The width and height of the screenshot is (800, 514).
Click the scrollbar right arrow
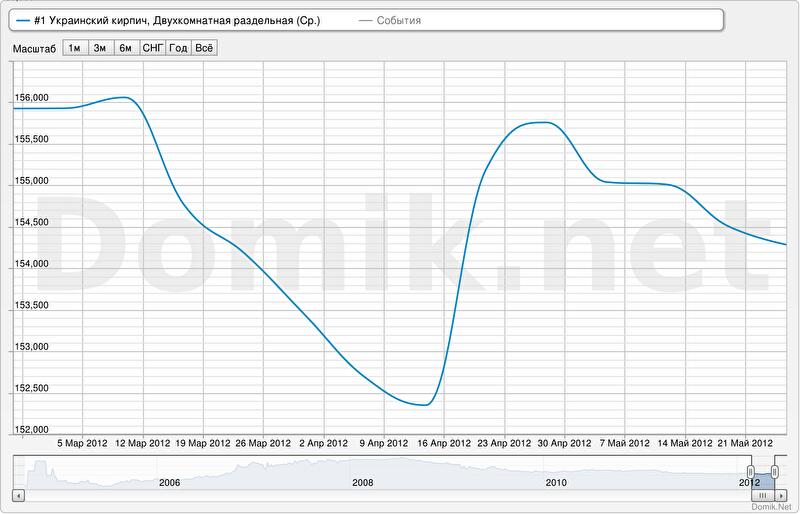tap(781, 494)
